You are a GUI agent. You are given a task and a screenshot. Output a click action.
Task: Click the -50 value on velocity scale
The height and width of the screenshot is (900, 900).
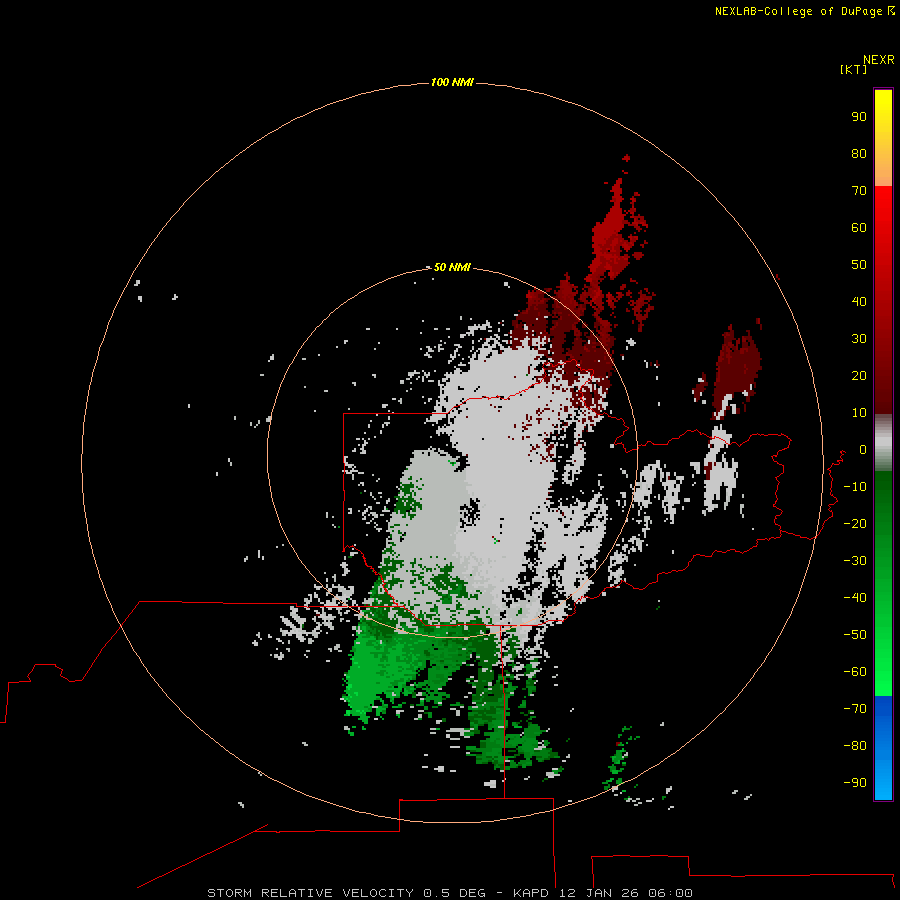[x=855, y=635]
